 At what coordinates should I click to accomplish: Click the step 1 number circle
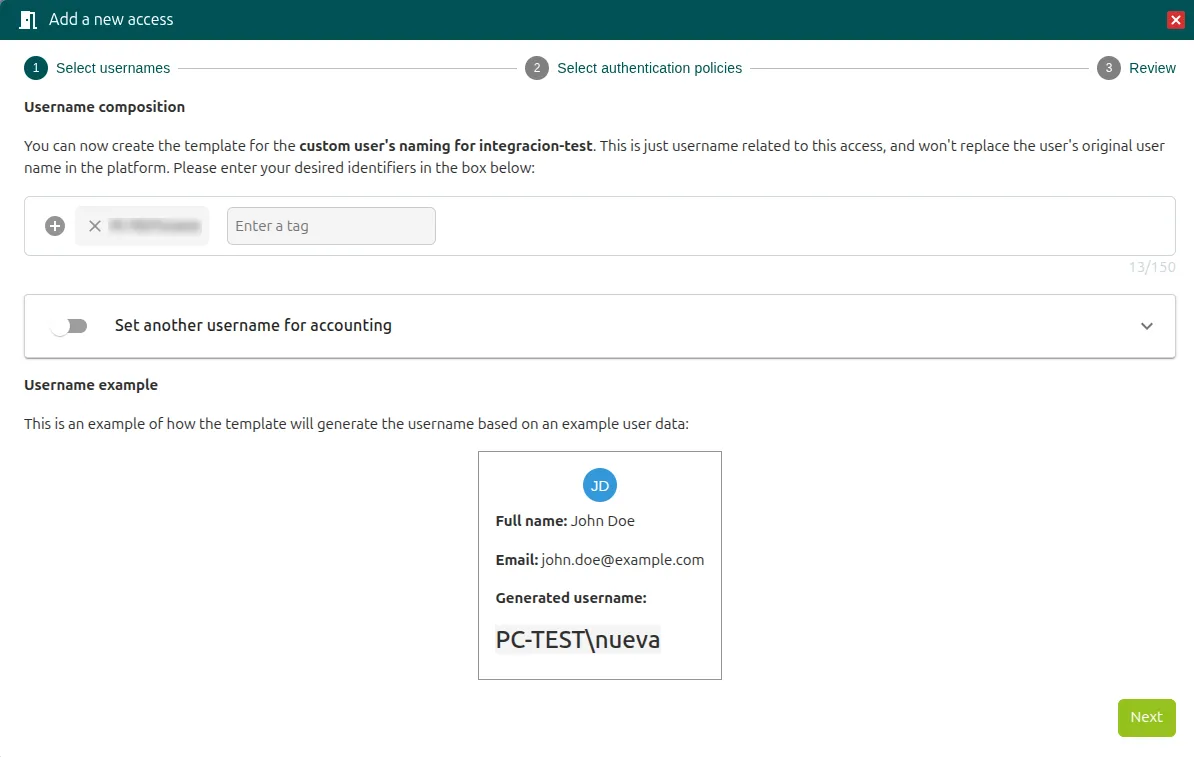(x=36, y=68)
